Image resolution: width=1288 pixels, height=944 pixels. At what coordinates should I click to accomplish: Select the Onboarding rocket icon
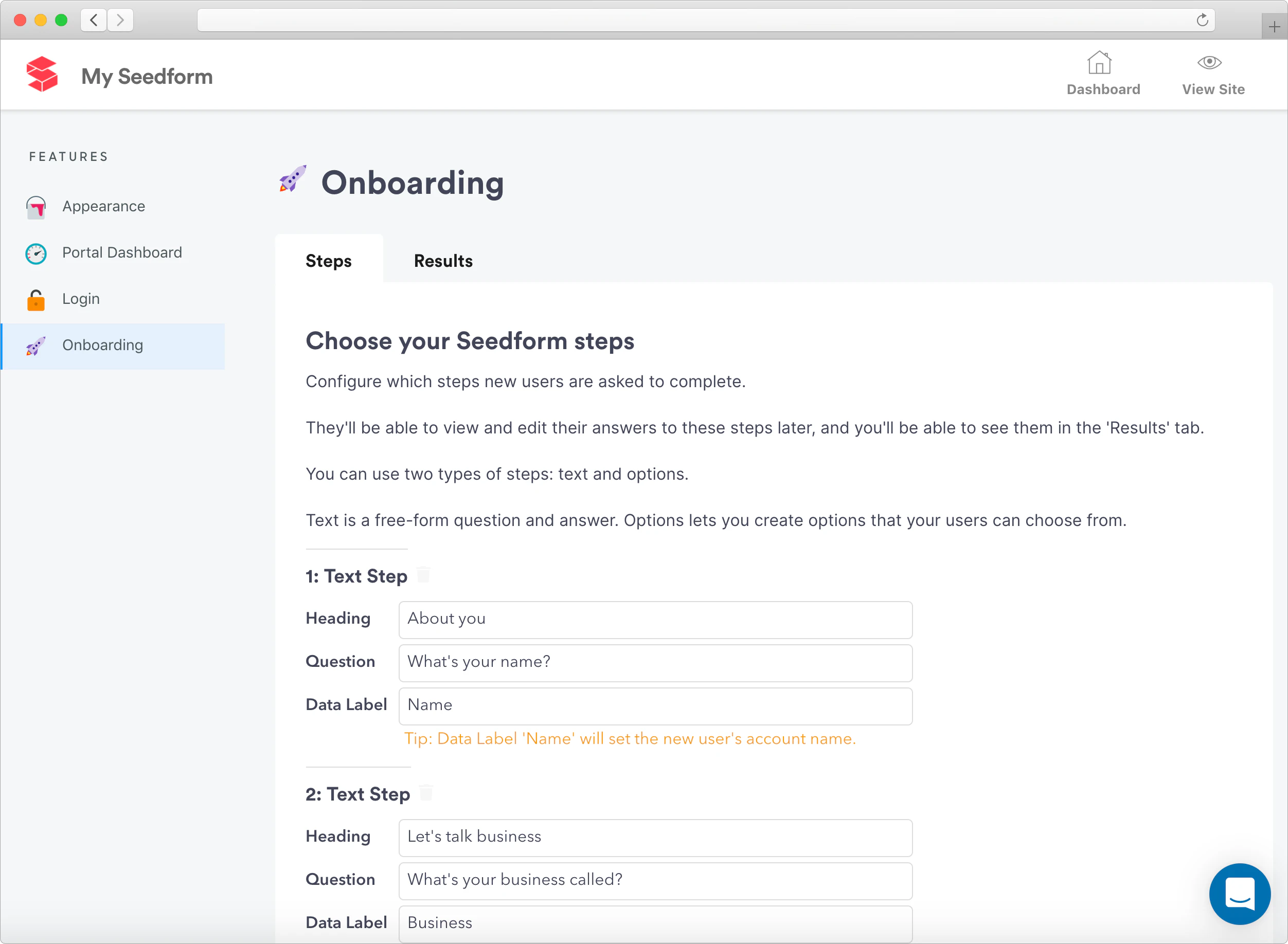click(35, 346)
